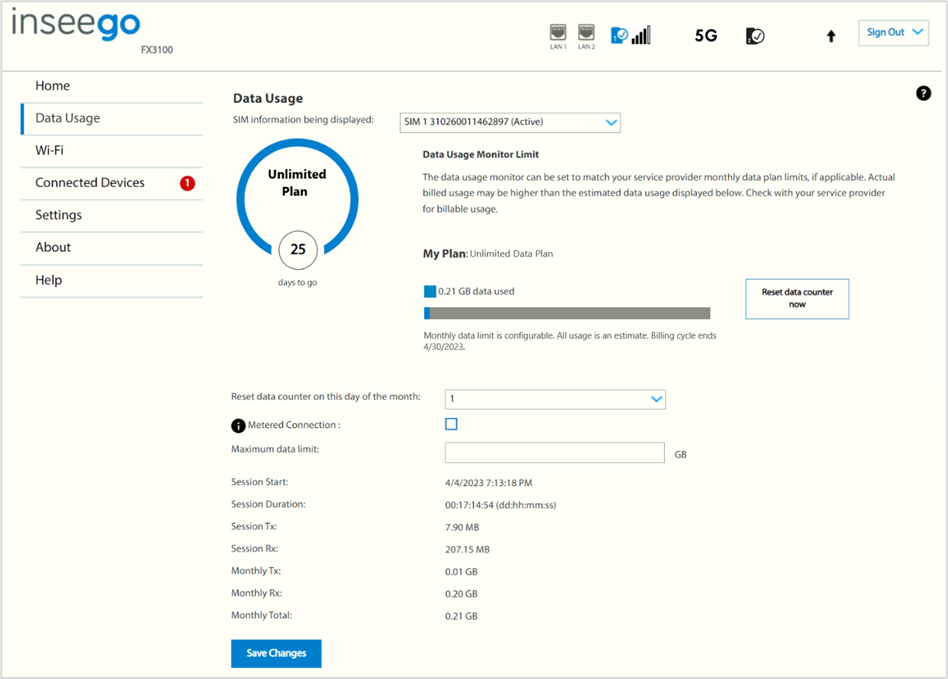Click the 5G network indicator
The image size is (948, 679).
pyautogui.click(x=706, y=36)
